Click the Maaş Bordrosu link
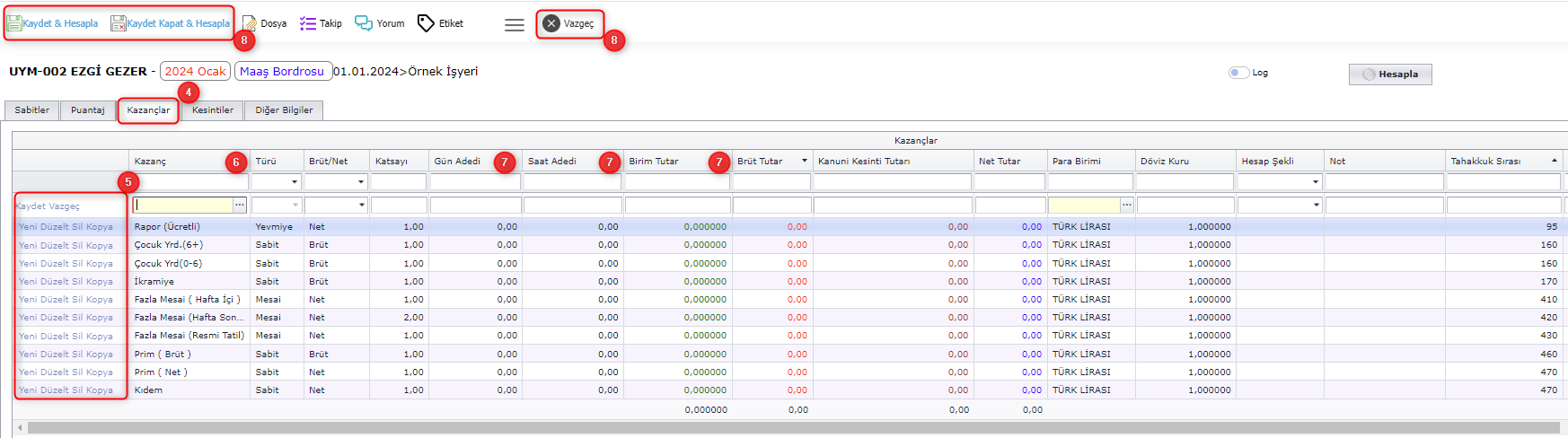 tap(282, 71)
